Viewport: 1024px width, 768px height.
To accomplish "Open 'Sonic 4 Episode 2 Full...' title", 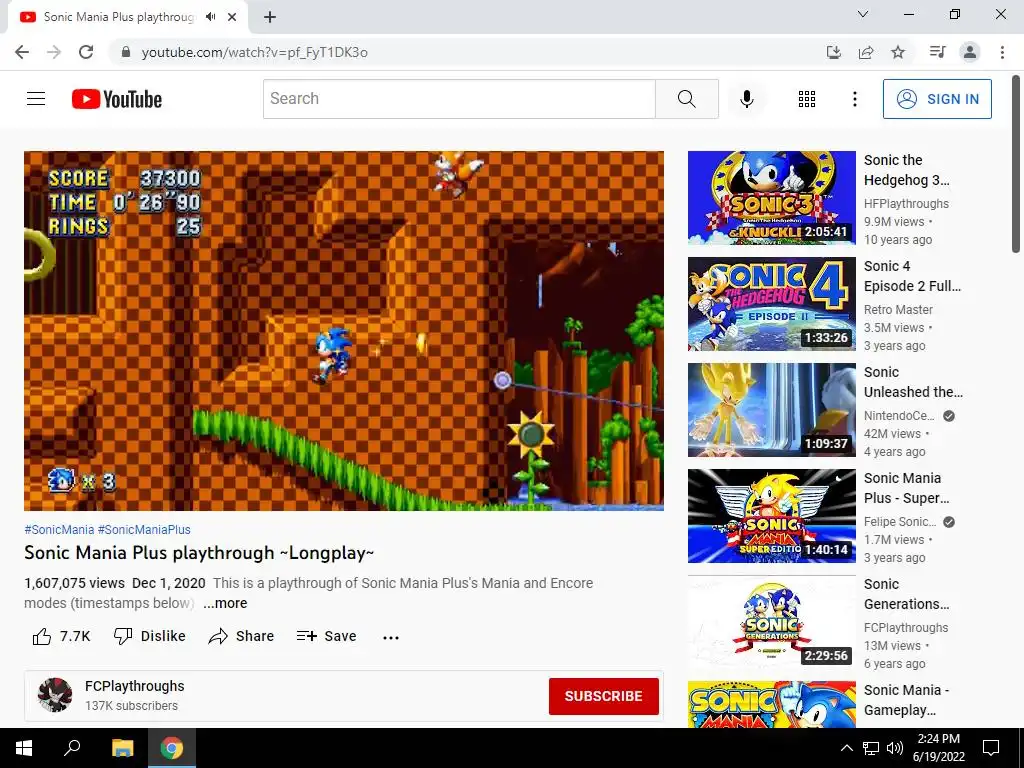I will (x=912, y=276).
